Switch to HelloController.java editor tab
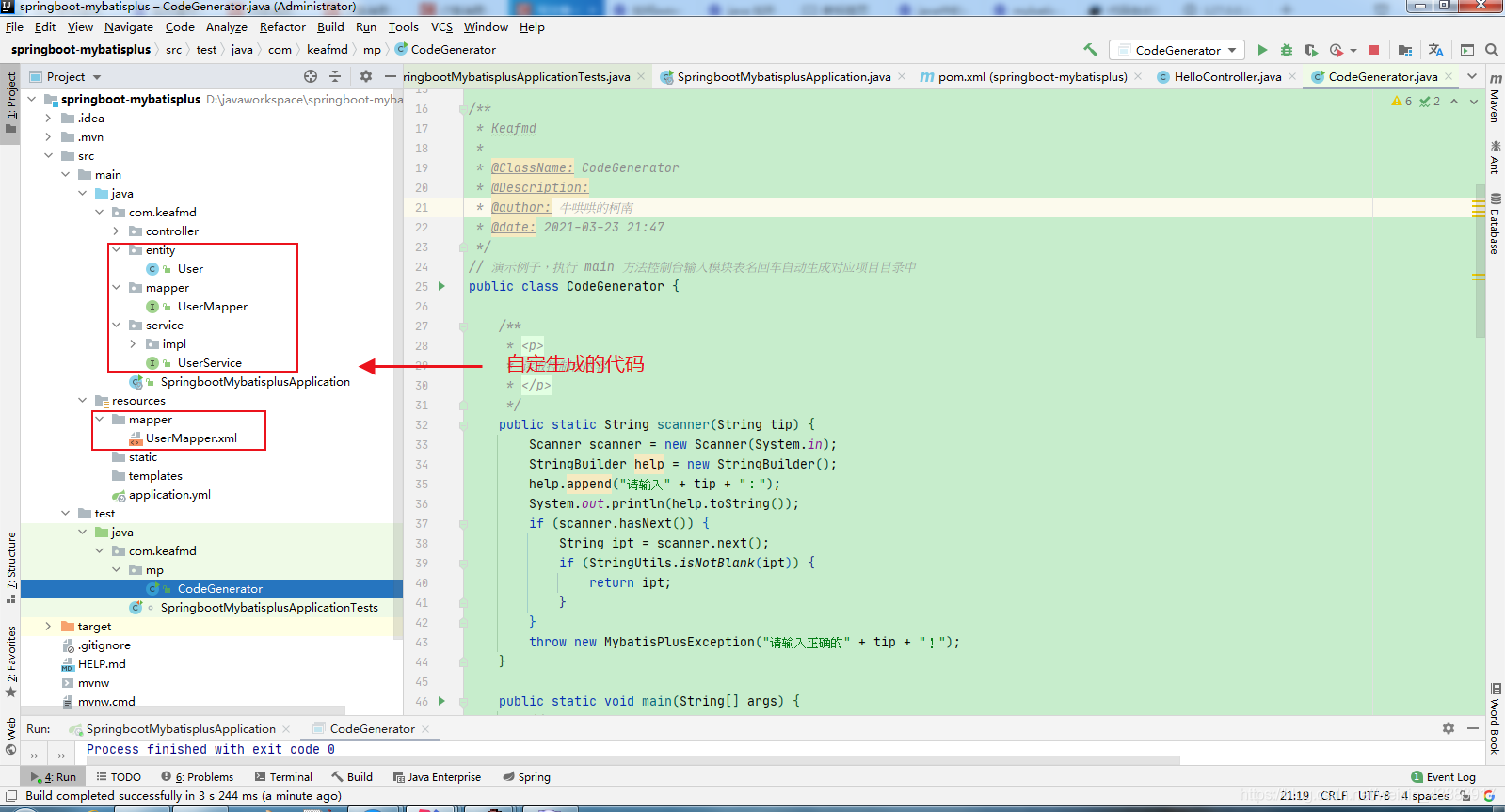This screenshot has width=1505, height=812. click(1226, 76)
